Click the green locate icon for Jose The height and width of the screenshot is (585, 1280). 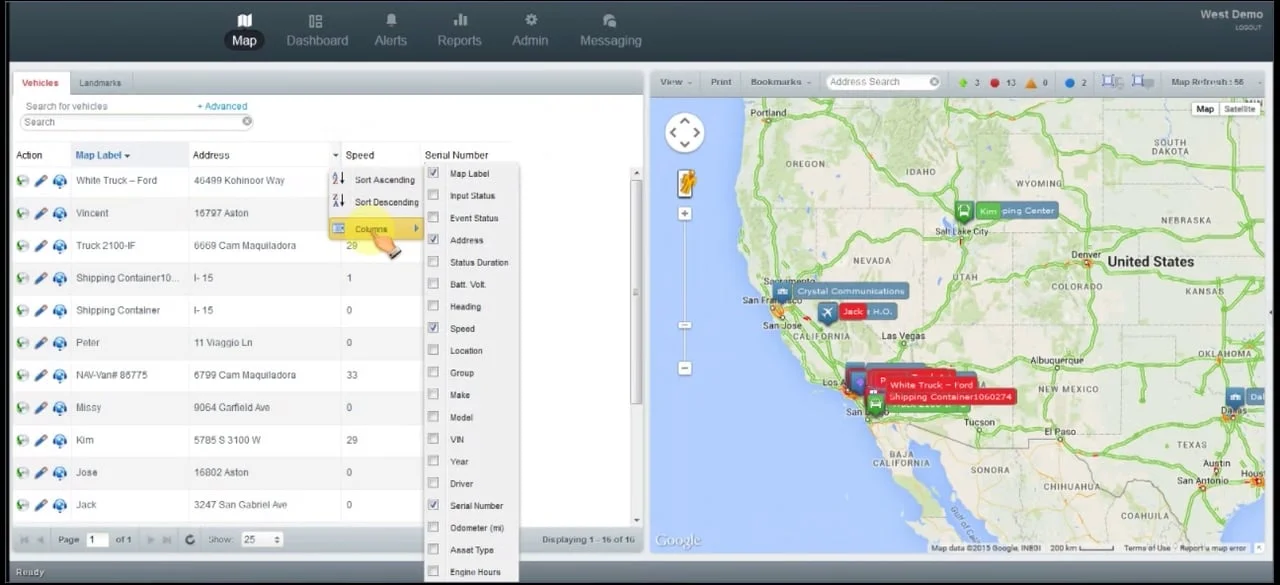[x=22, y=473]
